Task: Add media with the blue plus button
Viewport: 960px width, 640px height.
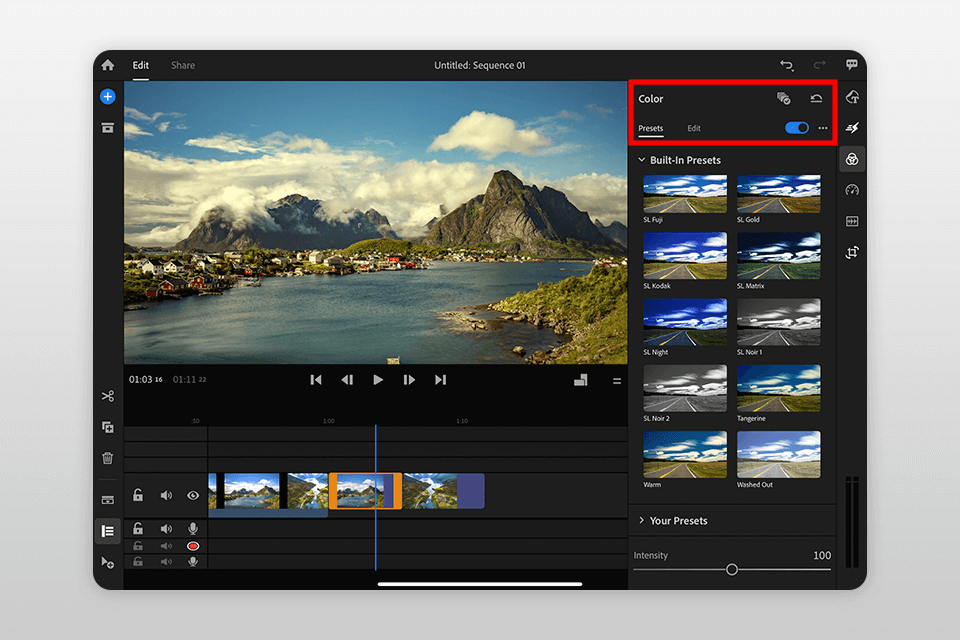Action: (108, 97)
